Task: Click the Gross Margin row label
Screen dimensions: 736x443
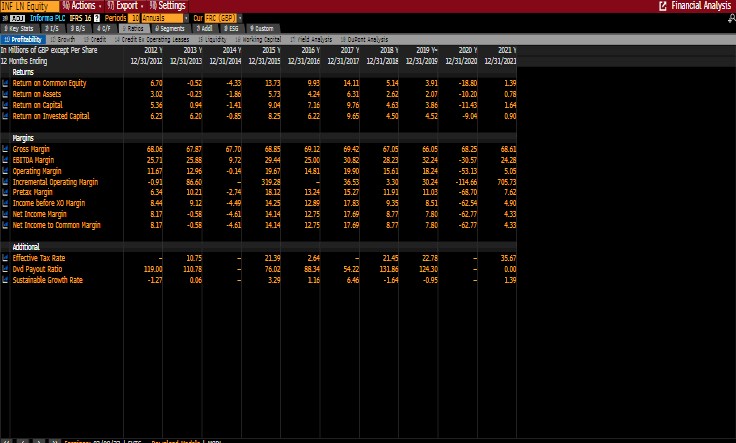Action: [31, 149]
